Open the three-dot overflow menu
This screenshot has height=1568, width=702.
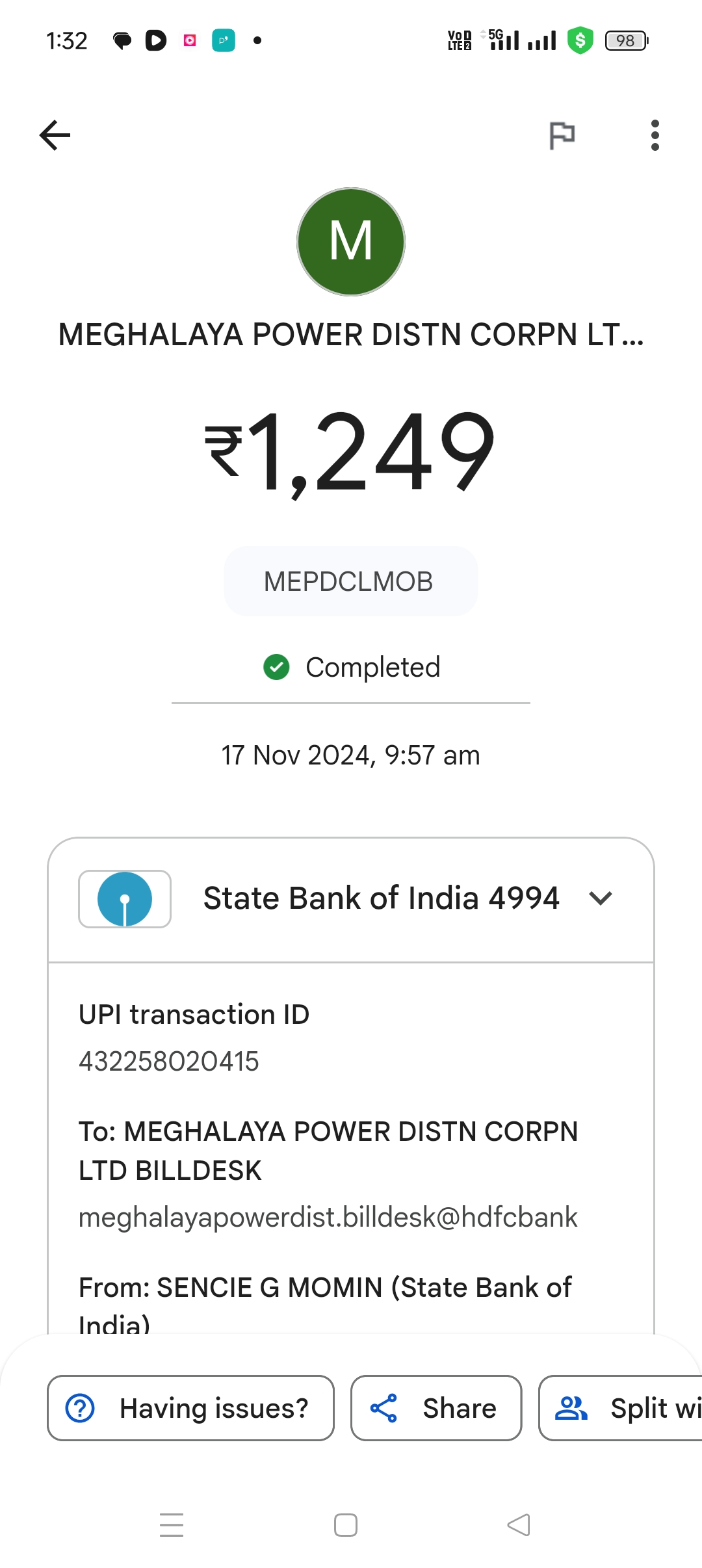(655, 135)
